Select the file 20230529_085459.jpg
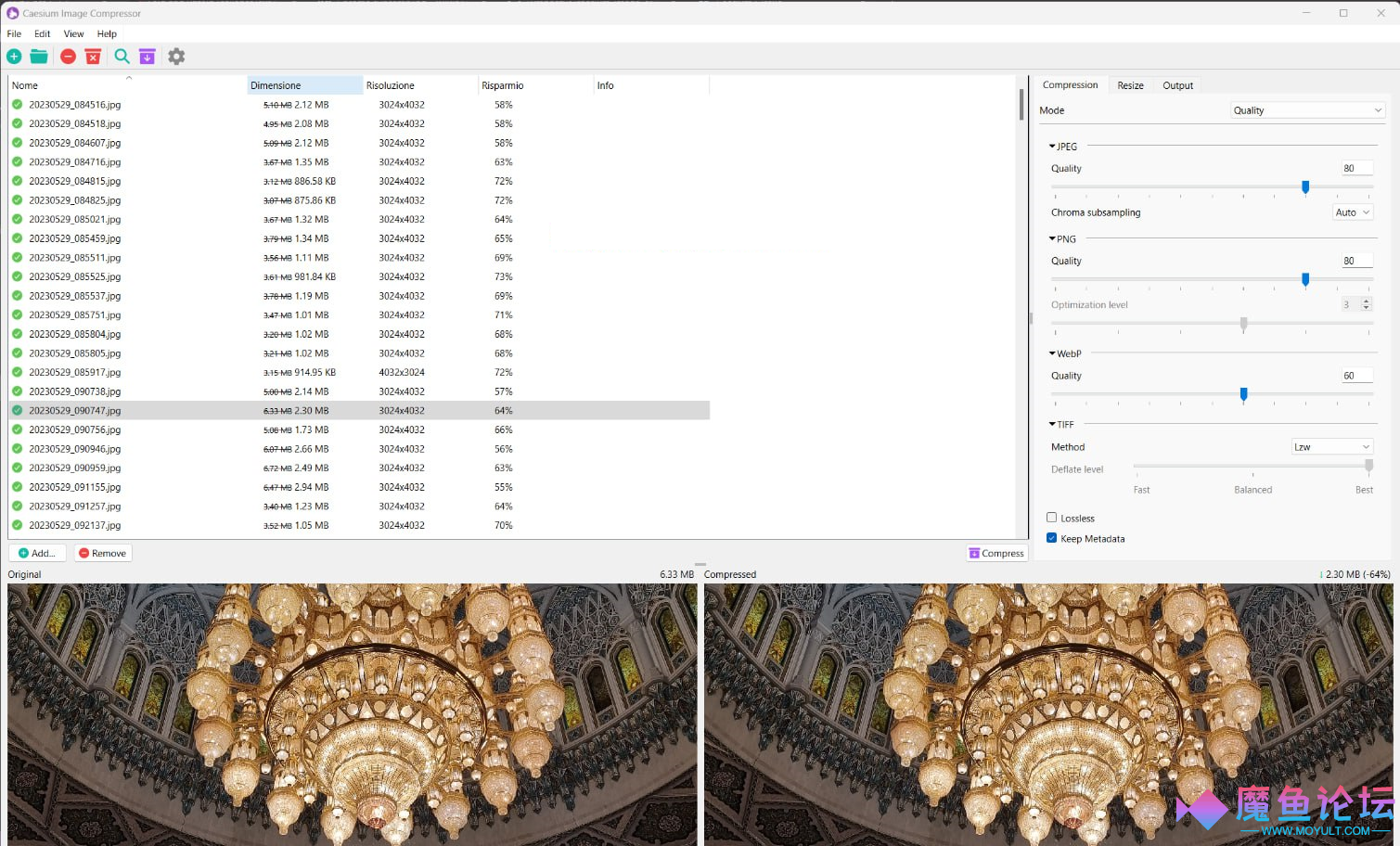 75,238
